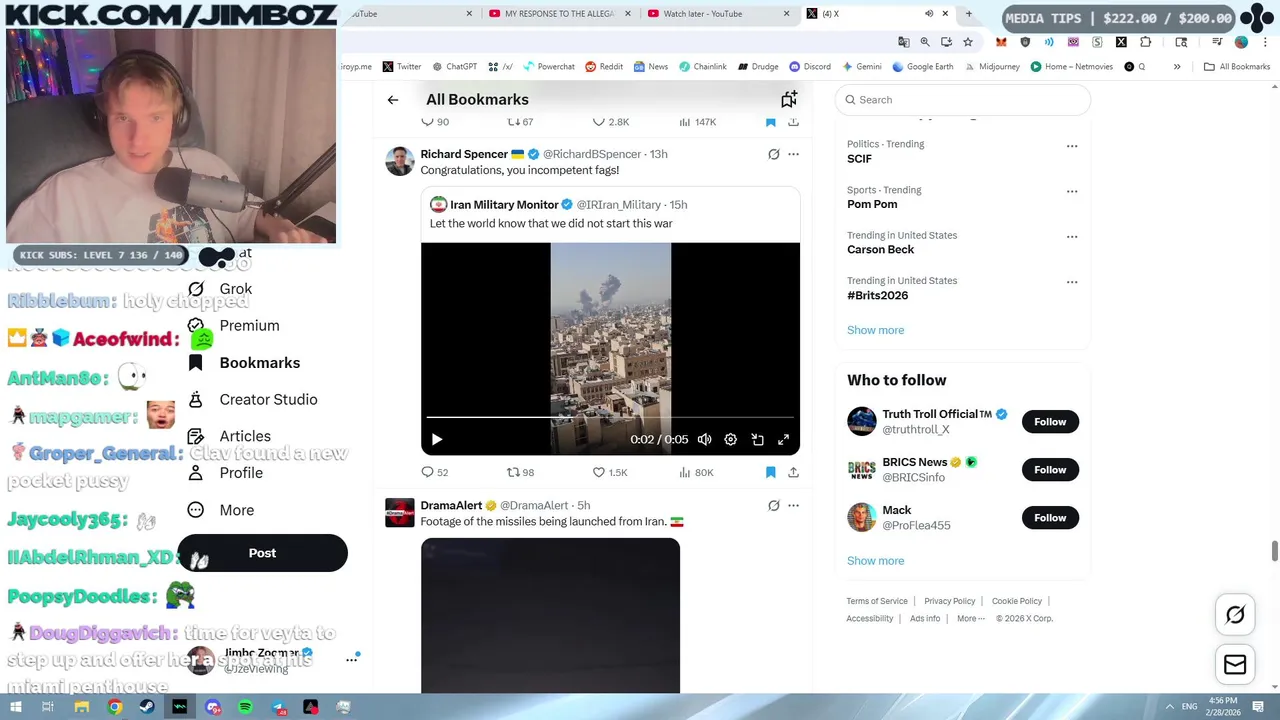Open floating Grok button
Viewport: 1280px width, 720px height.
1235,615
